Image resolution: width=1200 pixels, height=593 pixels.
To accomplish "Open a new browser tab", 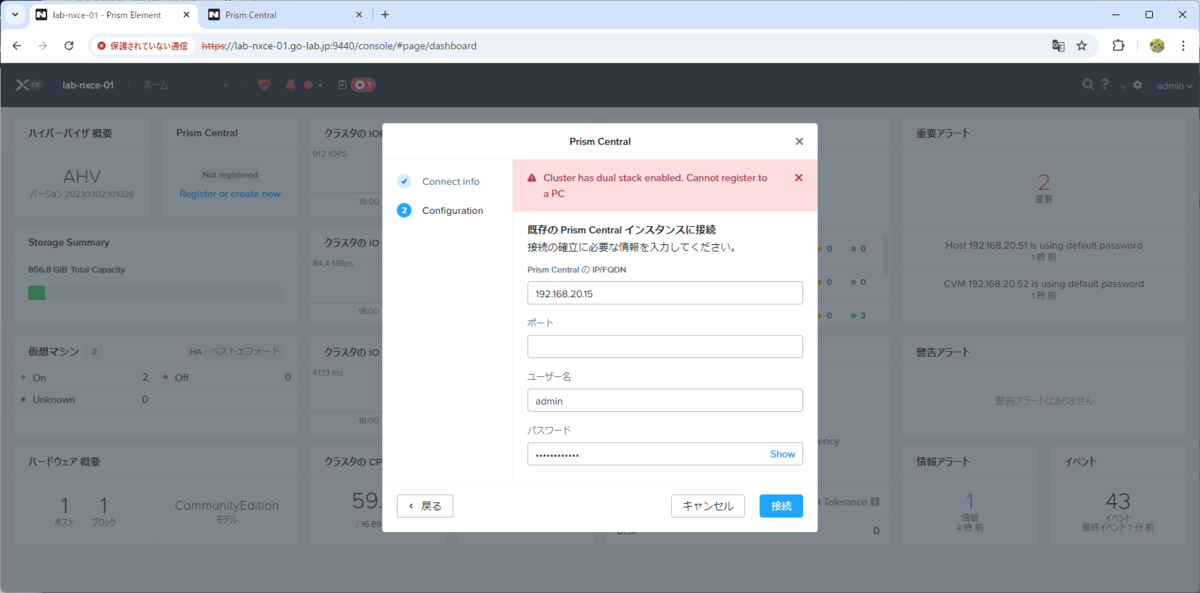I will tap(385, 15).
